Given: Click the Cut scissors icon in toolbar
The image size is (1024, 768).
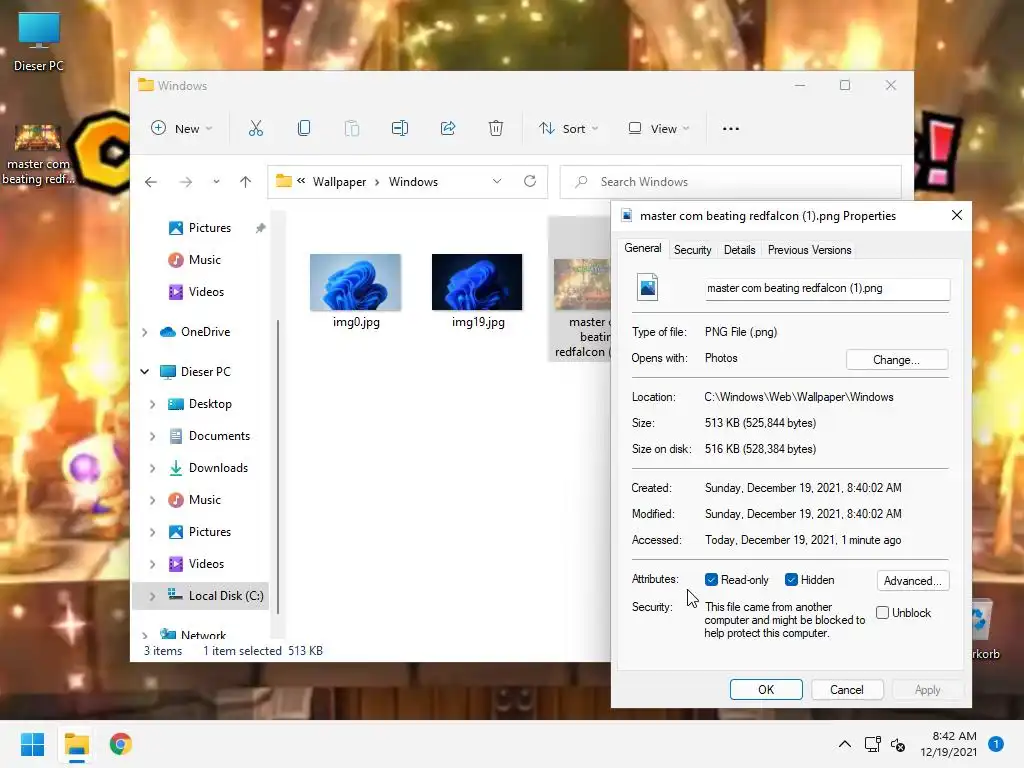Looking at the screenshot, I should [x=255, y=129].
